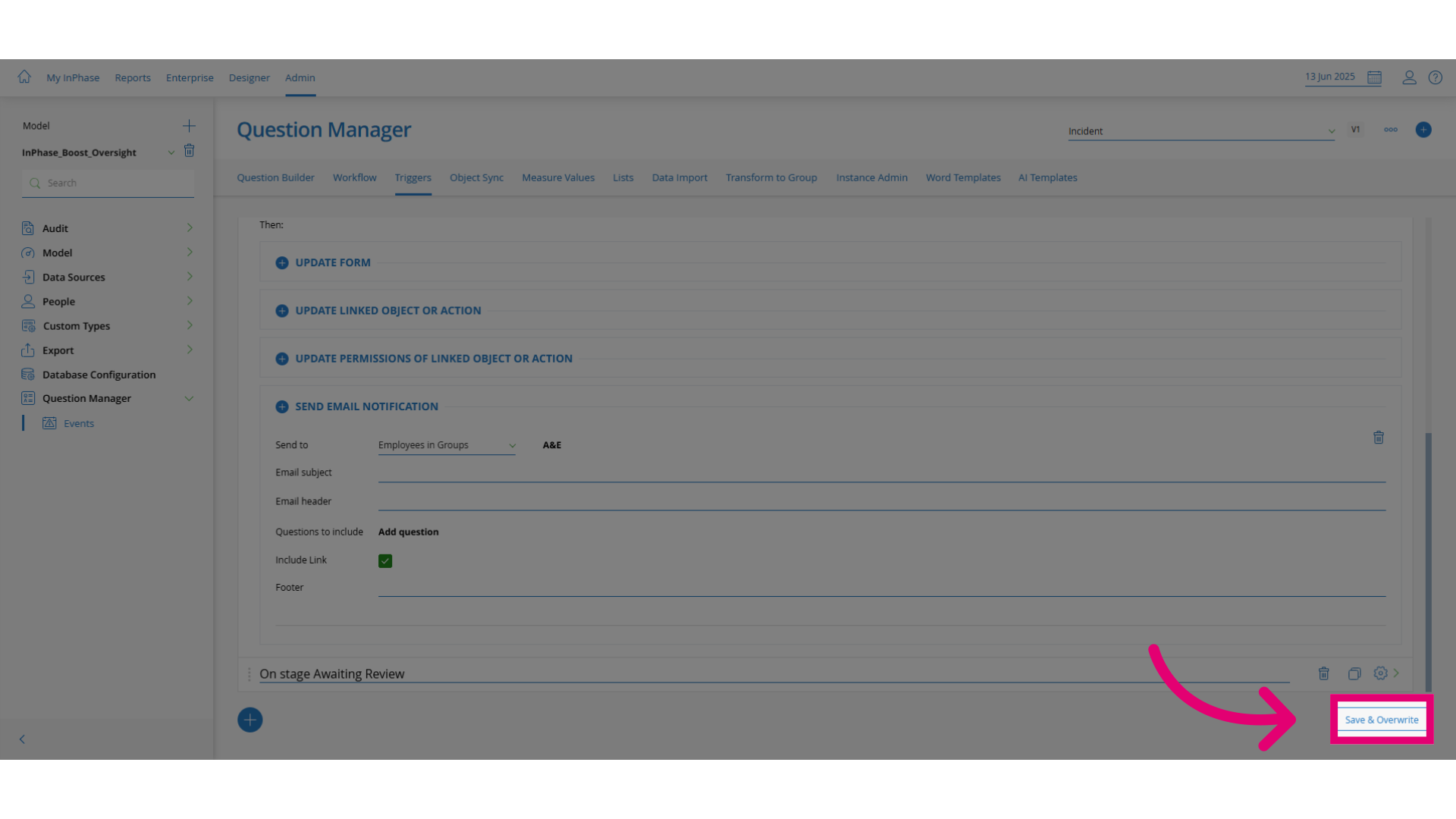Open the help question mark icon
The image size is (1456, 819).
tap(1436, 77)
